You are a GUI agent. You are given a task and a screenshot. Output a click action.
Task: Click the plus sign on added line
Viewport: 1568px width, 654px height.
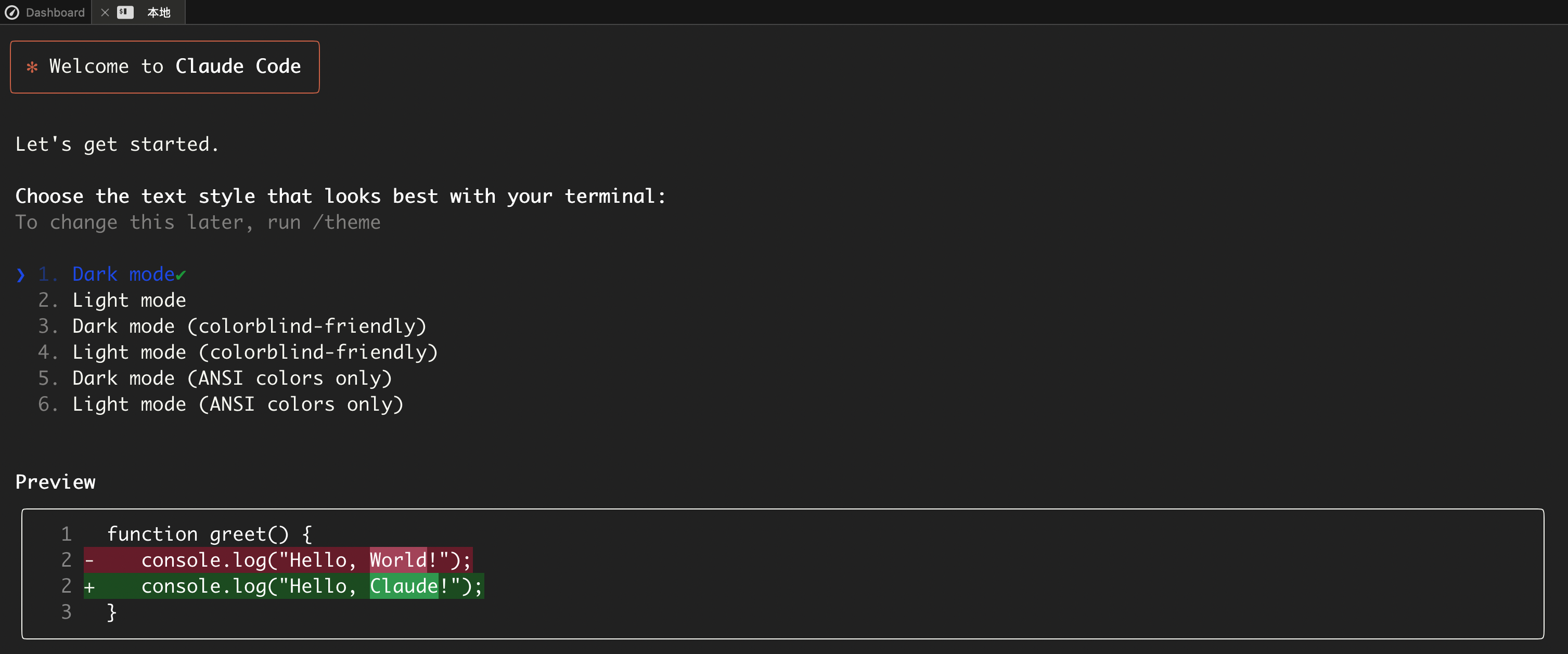(x=89, y=587)
